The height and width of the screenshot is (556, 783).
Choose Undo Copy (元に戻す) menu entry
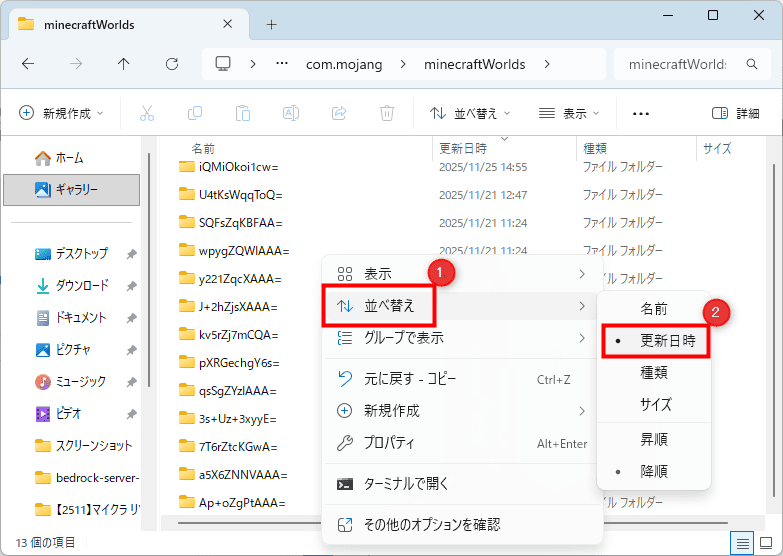[x=462, y=379]
